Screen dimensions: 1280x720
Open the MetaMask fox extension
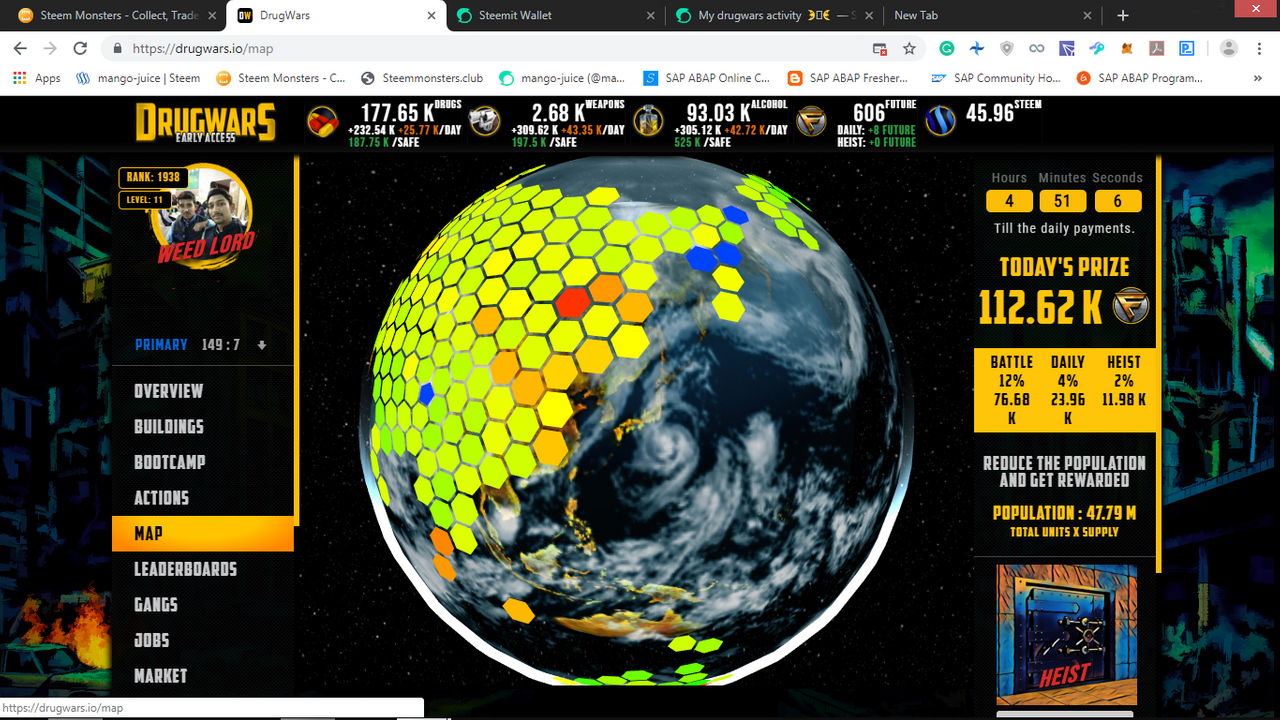tap(1126, 48)
